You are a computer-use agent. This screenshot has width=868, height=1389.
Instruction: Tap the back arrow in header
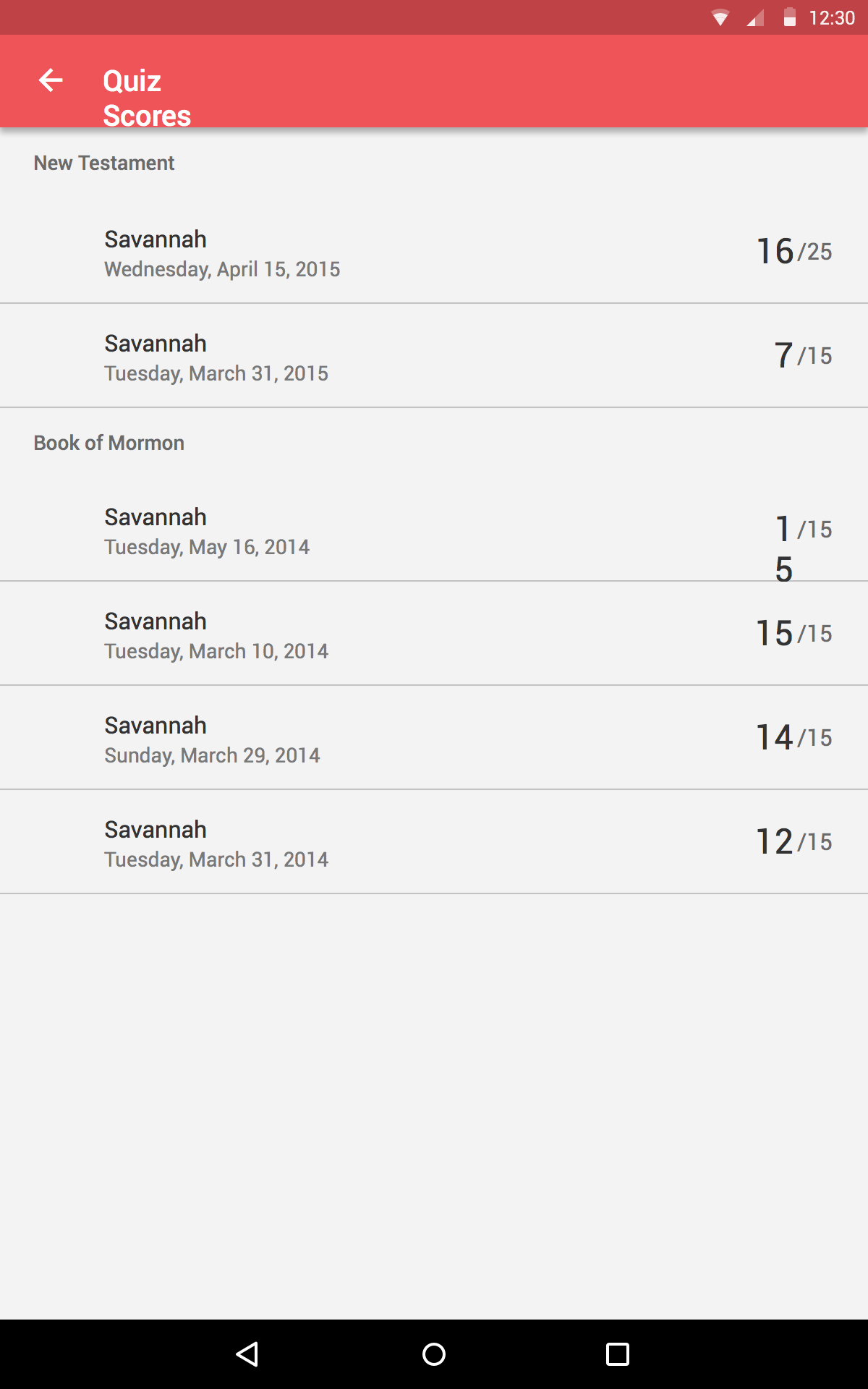(x=51, y=80)
